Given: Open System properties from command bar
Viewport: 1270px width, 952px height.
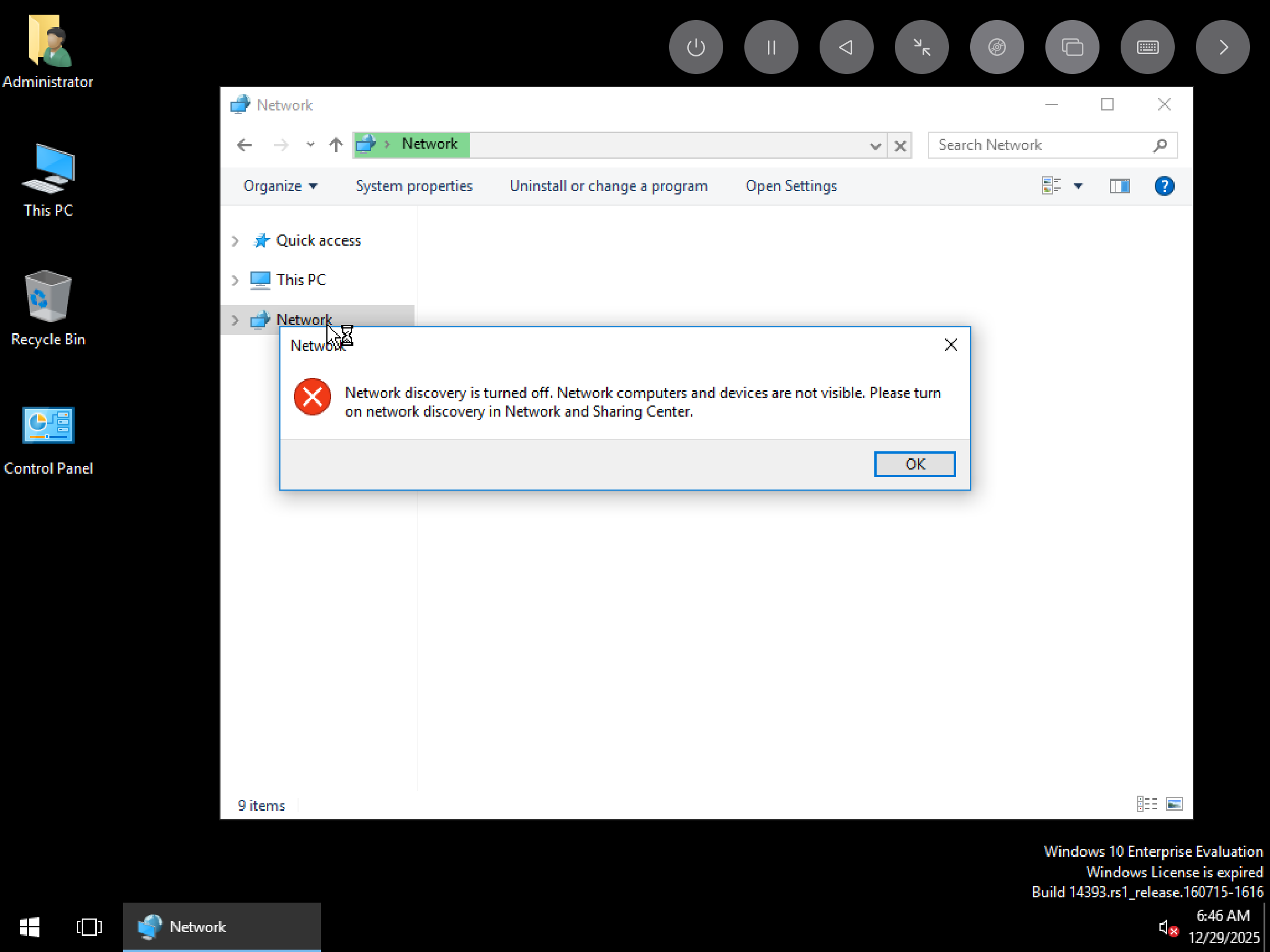Looking at the screenshot, I should click(413, 186).
